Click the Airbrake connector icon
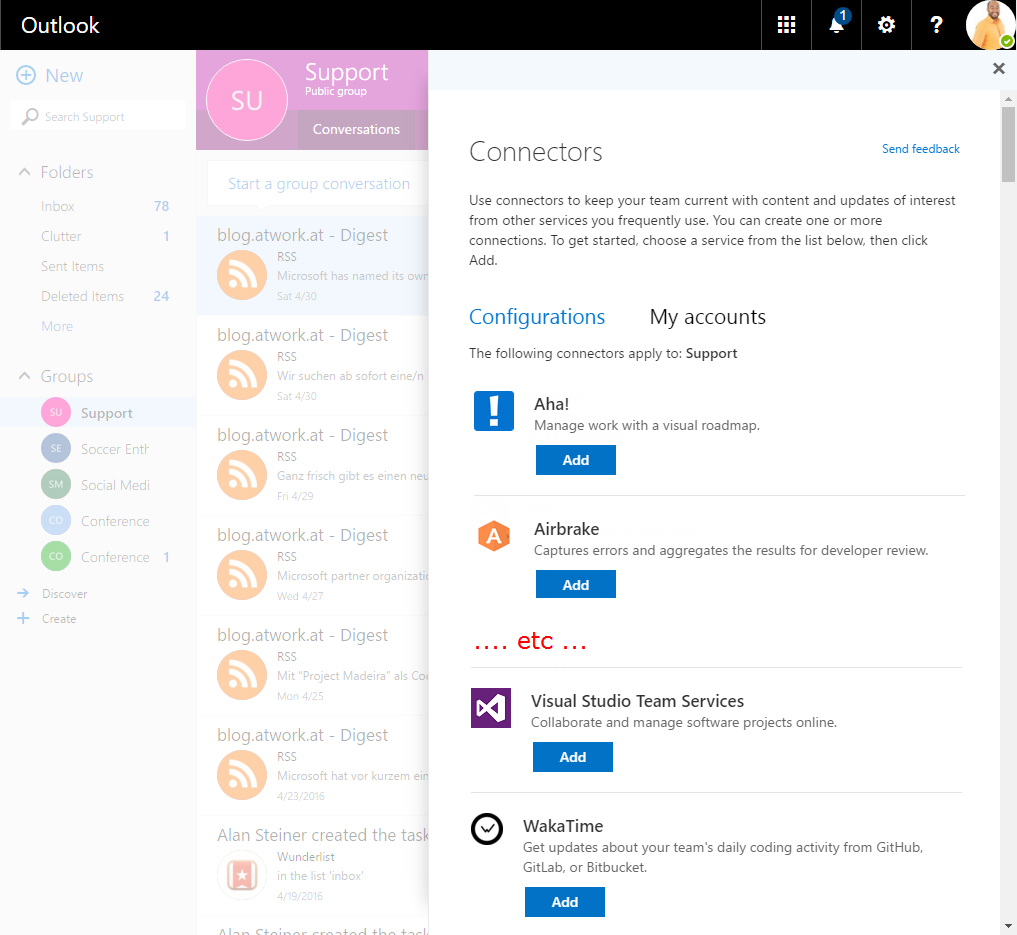This screenshot has width=1017, height=935. tap(493, 536)
